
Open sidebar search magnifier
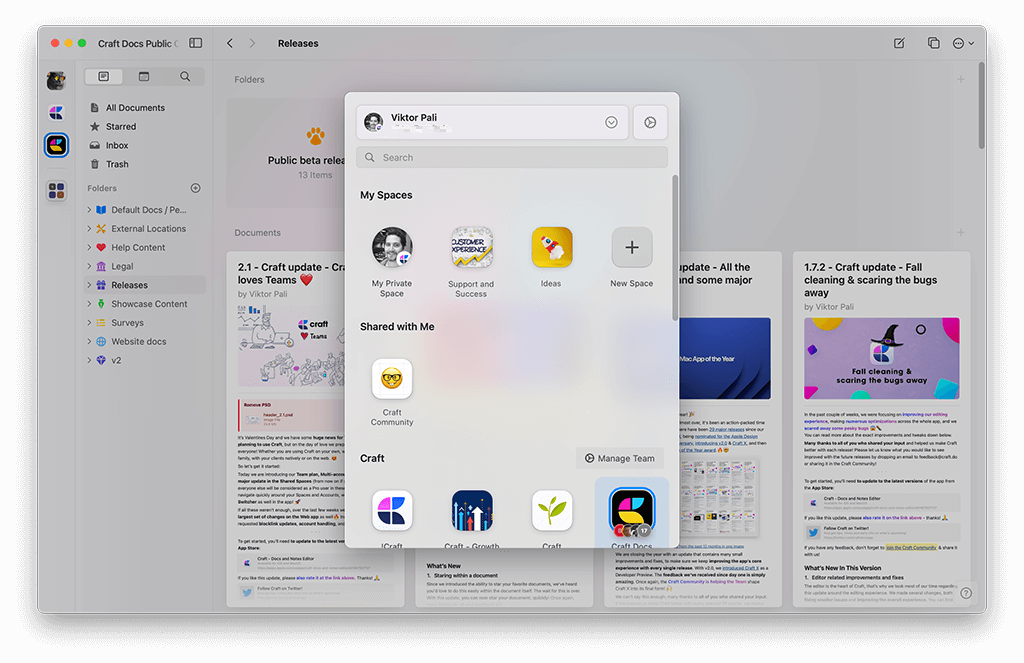click(185, 76)
